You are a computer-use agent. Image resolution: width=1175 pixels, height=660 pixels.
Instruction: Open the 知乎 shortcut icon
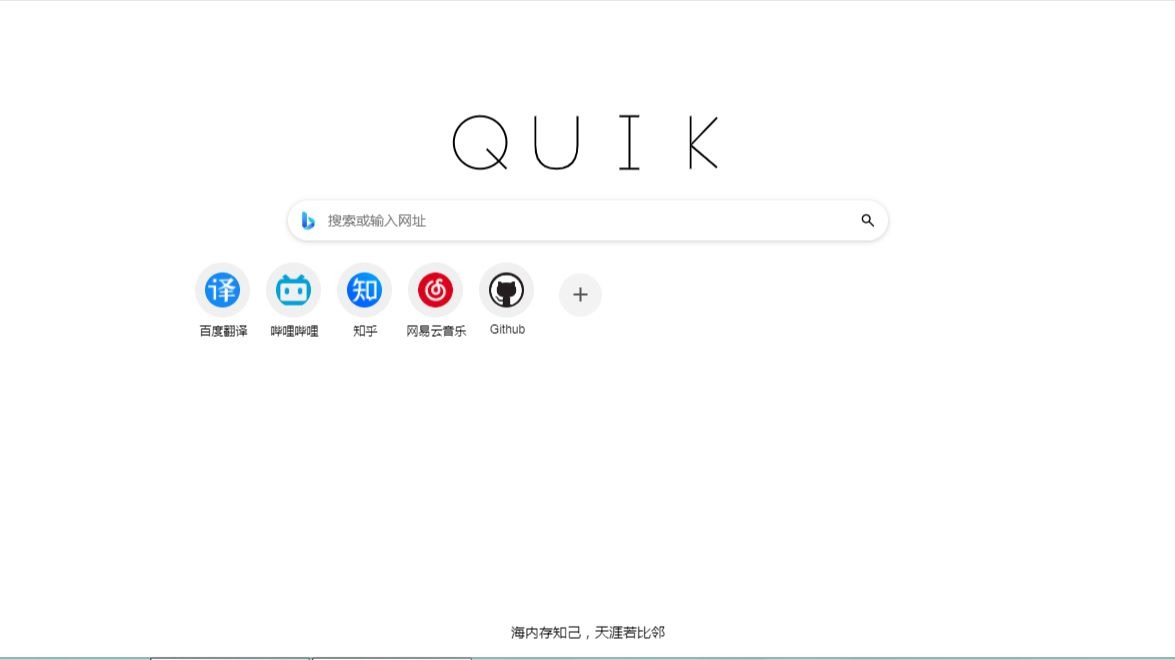[364, 290]
